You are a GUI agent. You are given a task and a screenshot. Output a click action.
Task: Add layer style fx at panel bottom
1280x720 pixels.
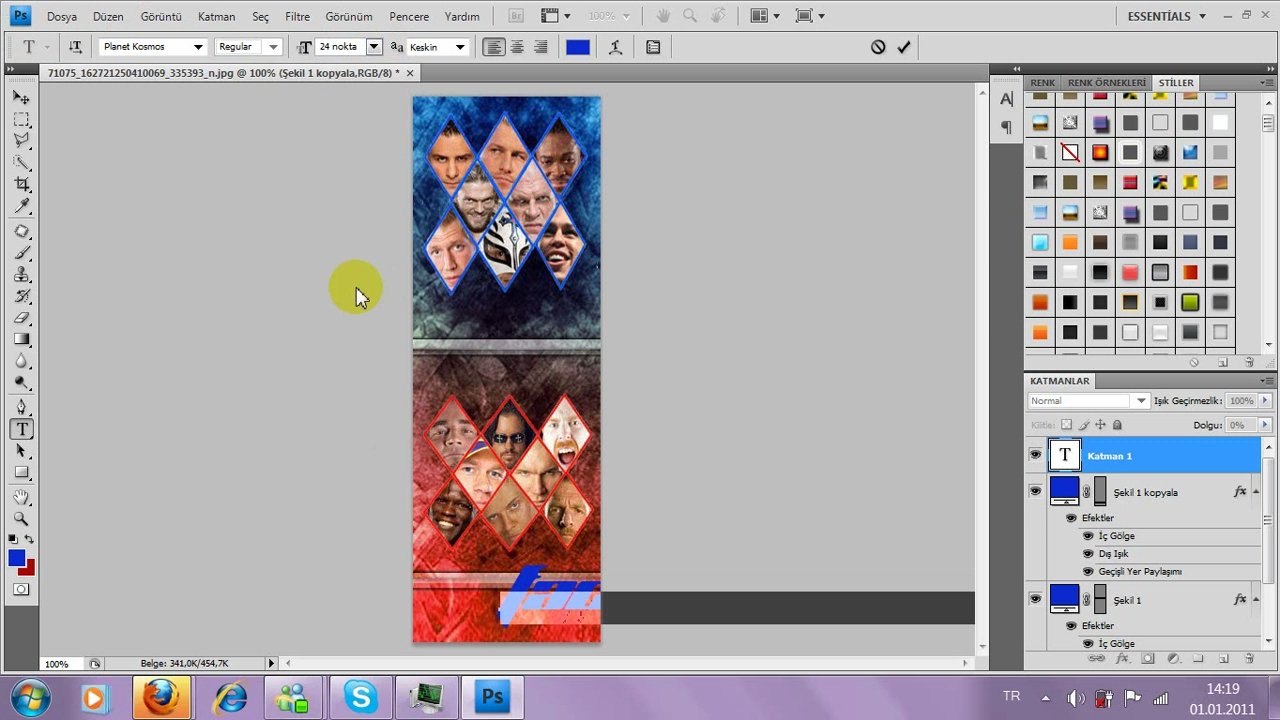coord(1122,659)
